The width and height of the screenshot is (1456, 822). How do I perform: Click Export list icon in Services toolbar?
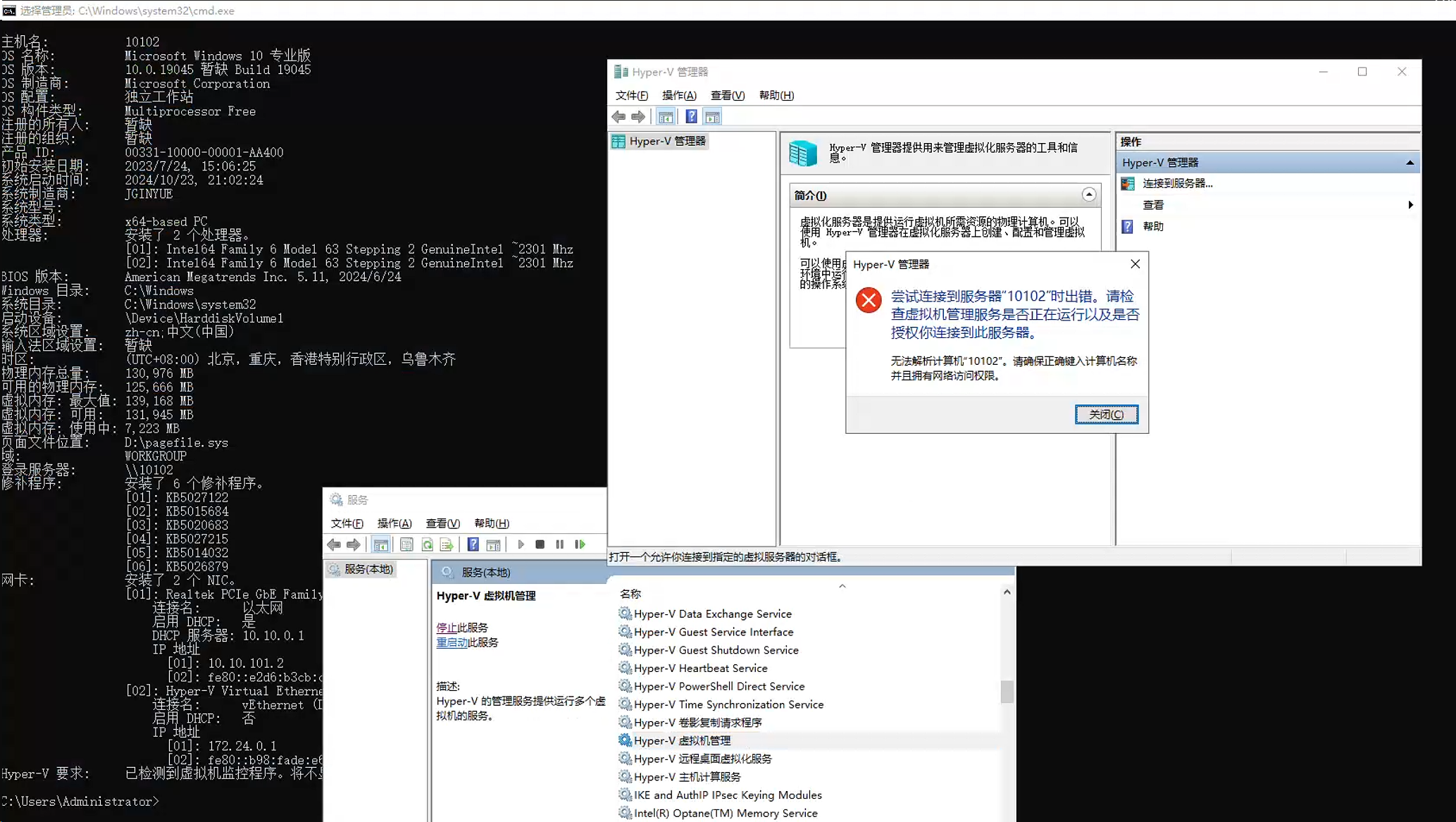tap(447, 544)
